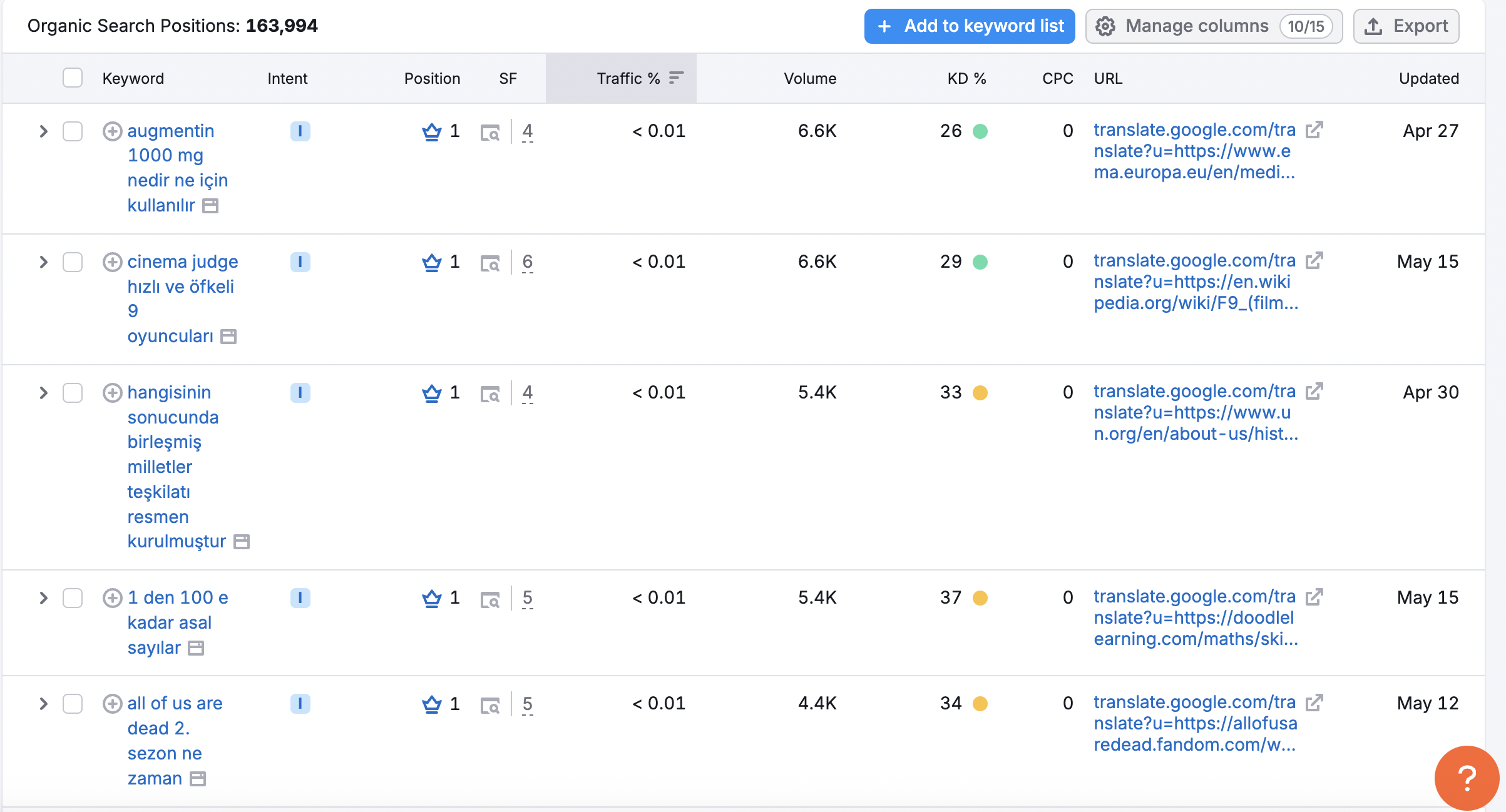Image resolution: width=1506 pixels, height=812 pixels.
Task: Click the orange help question mark button
Action: [x=1467, y=778]
